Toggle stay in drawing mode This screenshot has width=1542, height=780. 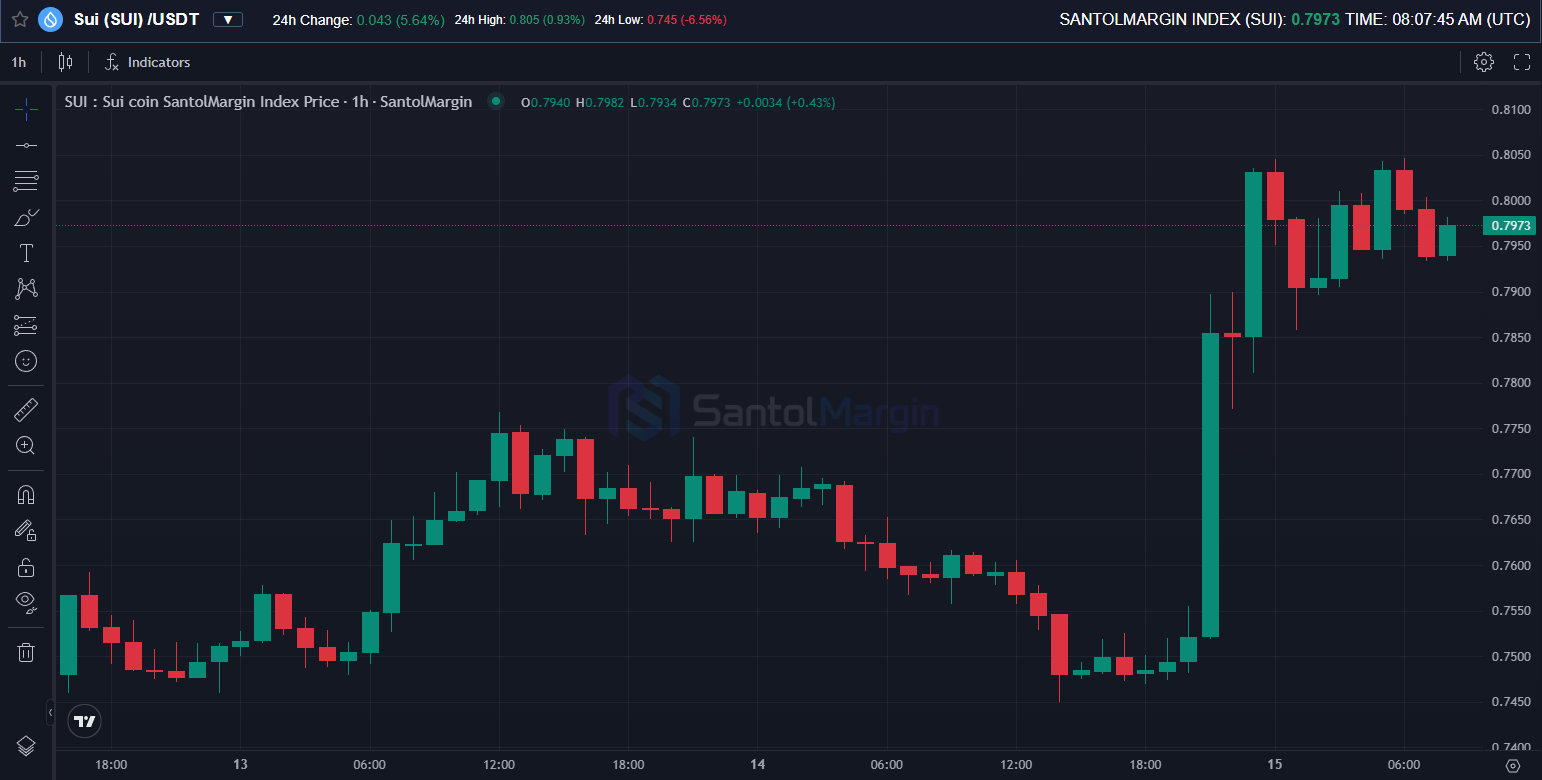(26, 530)
